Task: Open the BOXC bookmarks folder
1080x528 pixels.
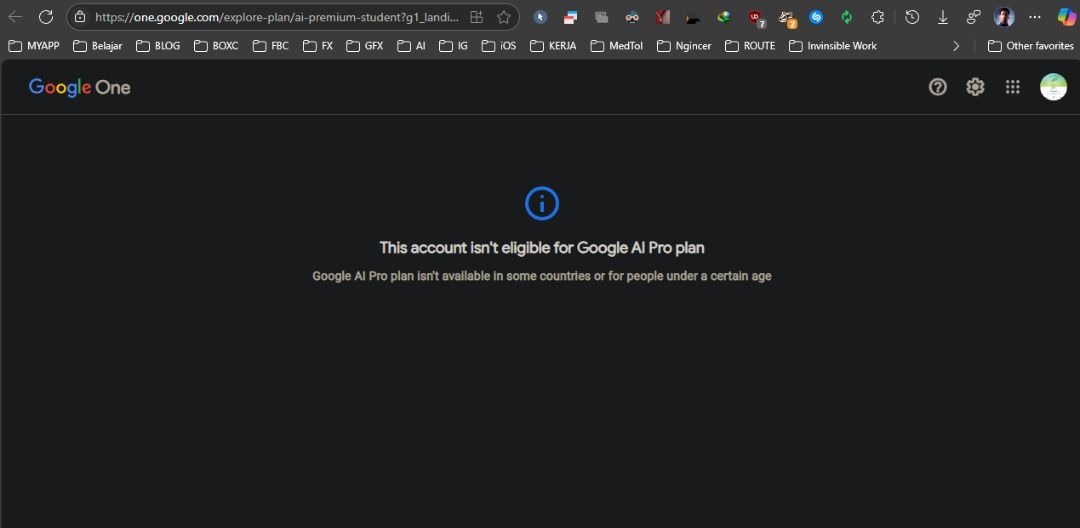Action: pos(216,45)
